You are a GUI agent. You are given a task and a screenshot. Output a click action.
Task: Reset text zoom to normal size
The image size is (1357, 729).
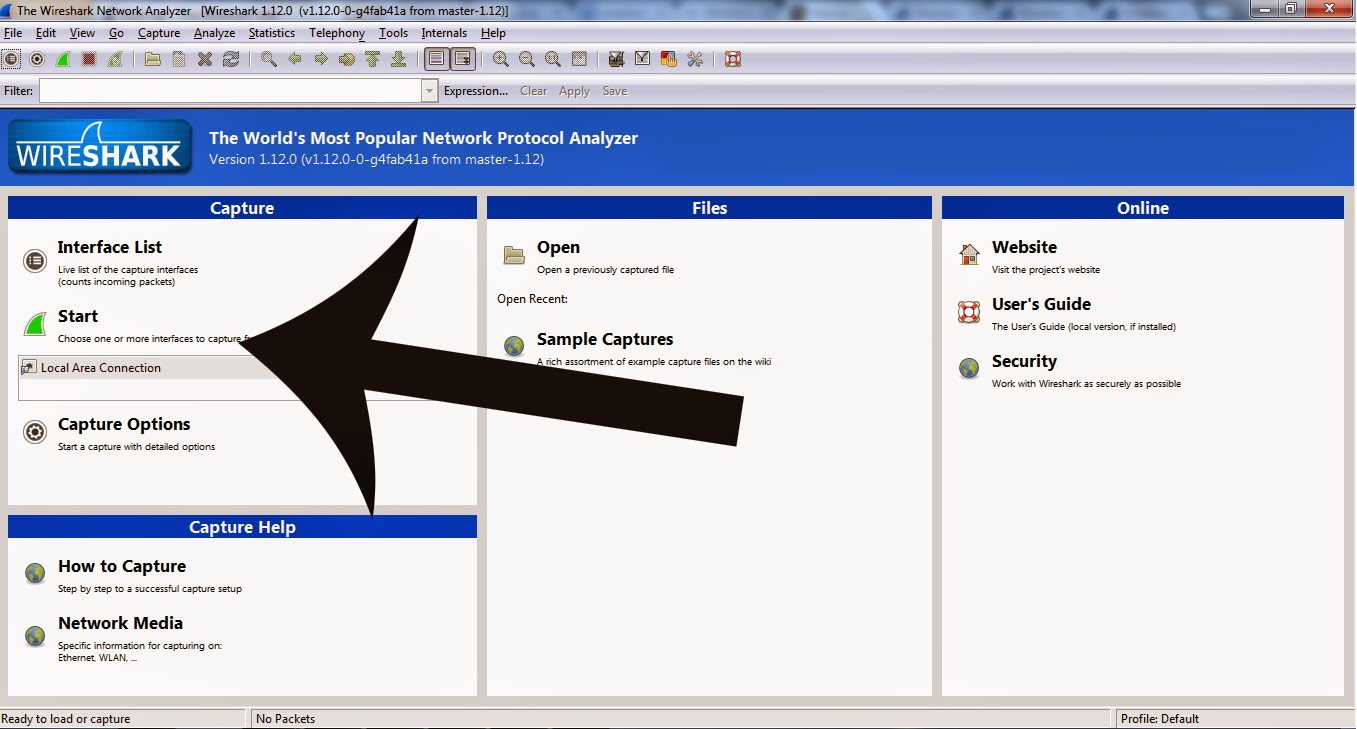pyautogui.click(x=553, y=59)
